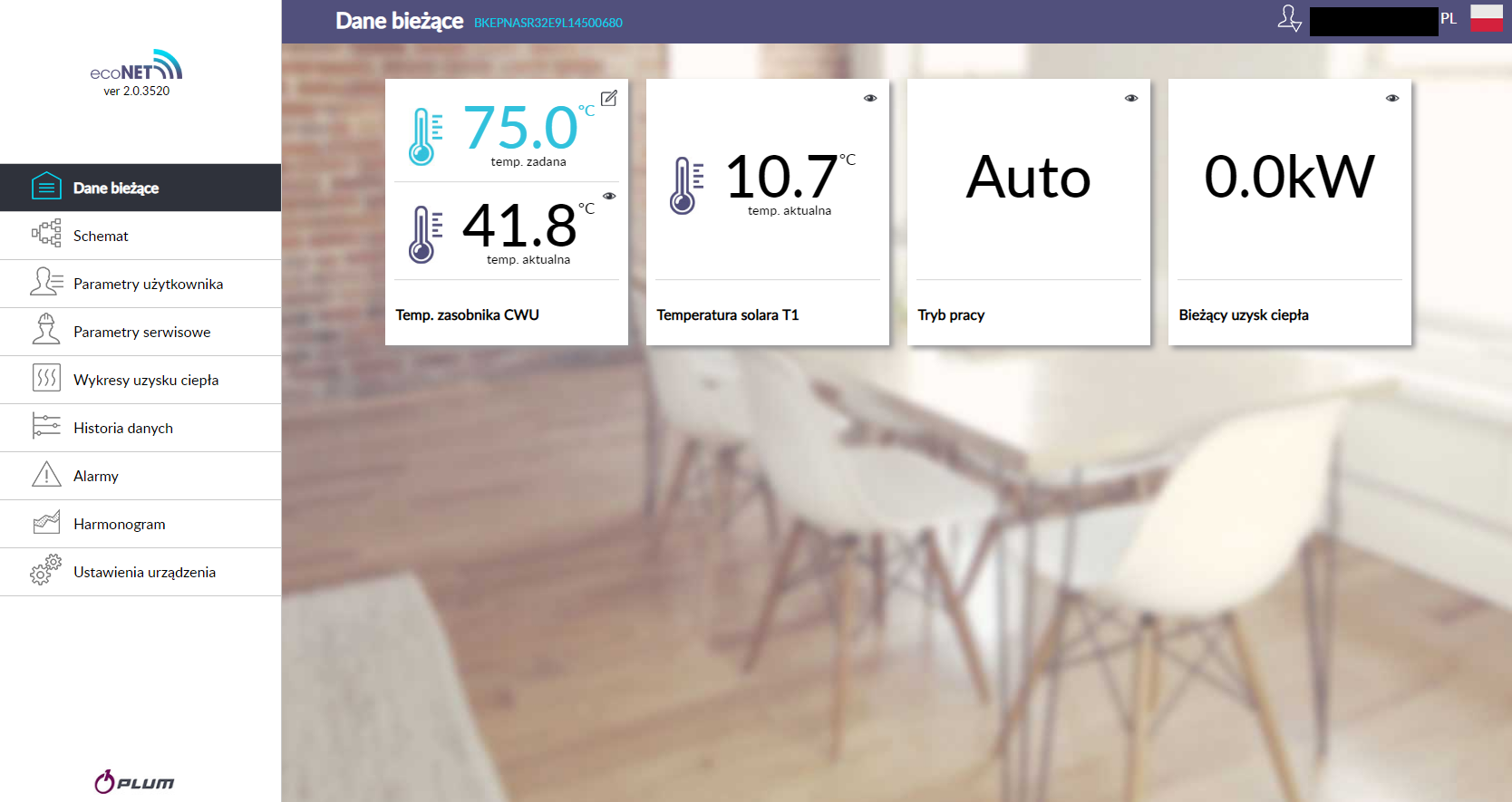Open Parametry serwisowe menu item
The height and width of the screenshot is (802, 1512).
(141, 332)
